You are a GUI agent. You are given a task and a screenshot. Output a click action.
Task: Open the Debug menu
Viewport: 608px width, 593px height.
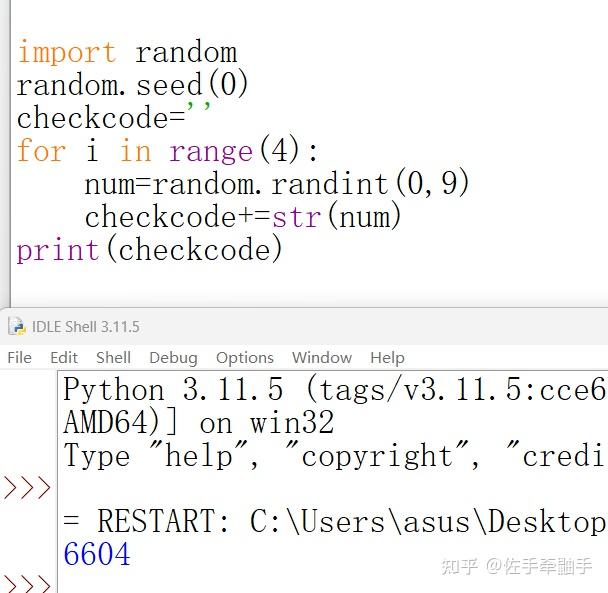point(173,358)
